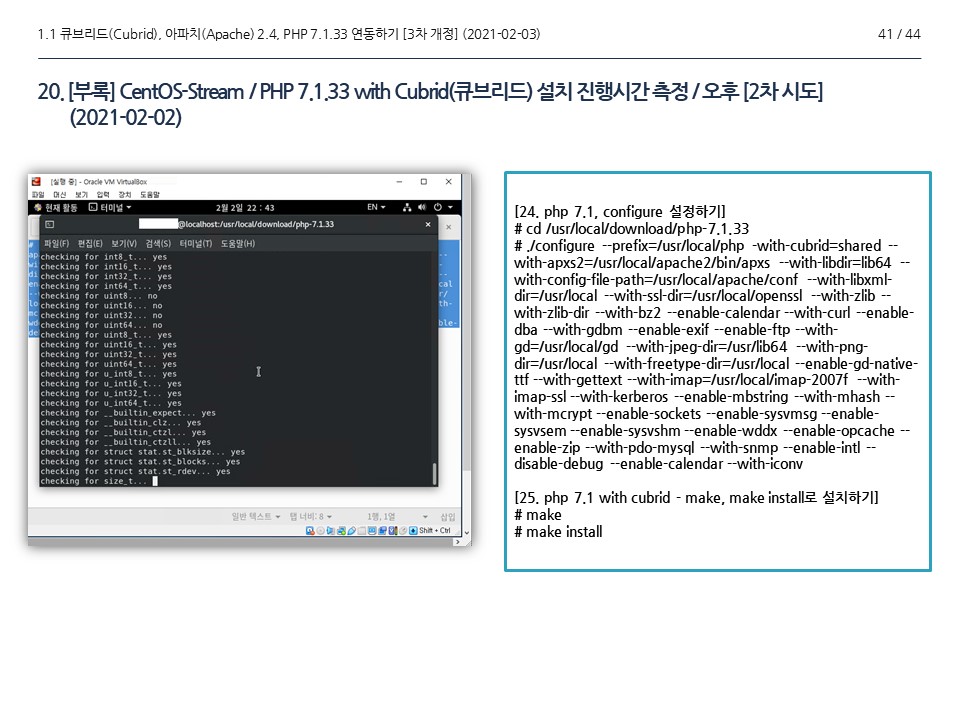Minimize the Oracle VM VirtualBox window

click(x=399, y=182)
